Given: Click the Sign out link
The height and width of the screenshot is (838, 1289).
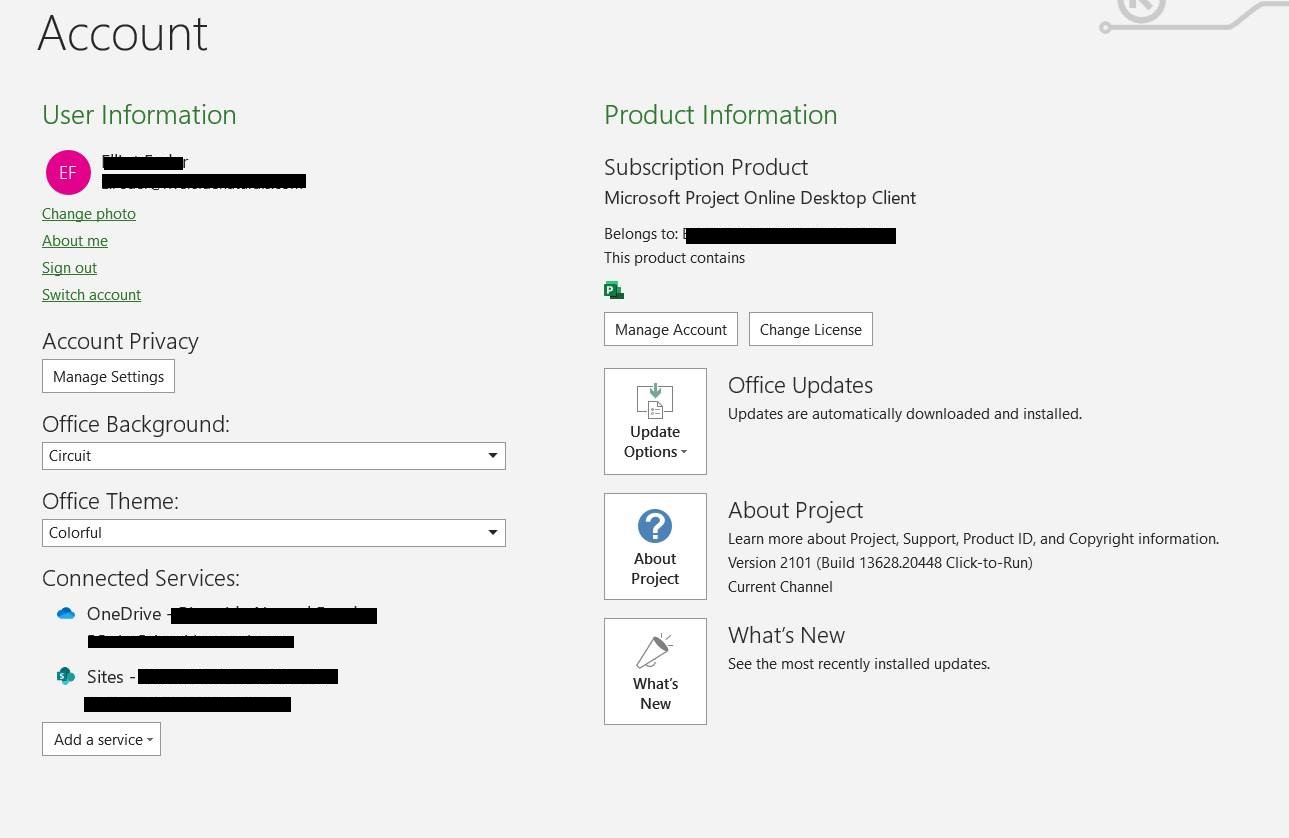Looking at the screenshot, I should (69, 267).
